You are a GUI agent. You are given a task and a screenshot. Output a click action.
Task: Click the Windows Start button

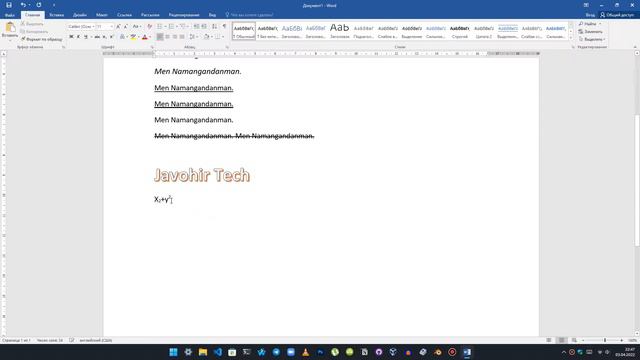(x=173, y=352)
